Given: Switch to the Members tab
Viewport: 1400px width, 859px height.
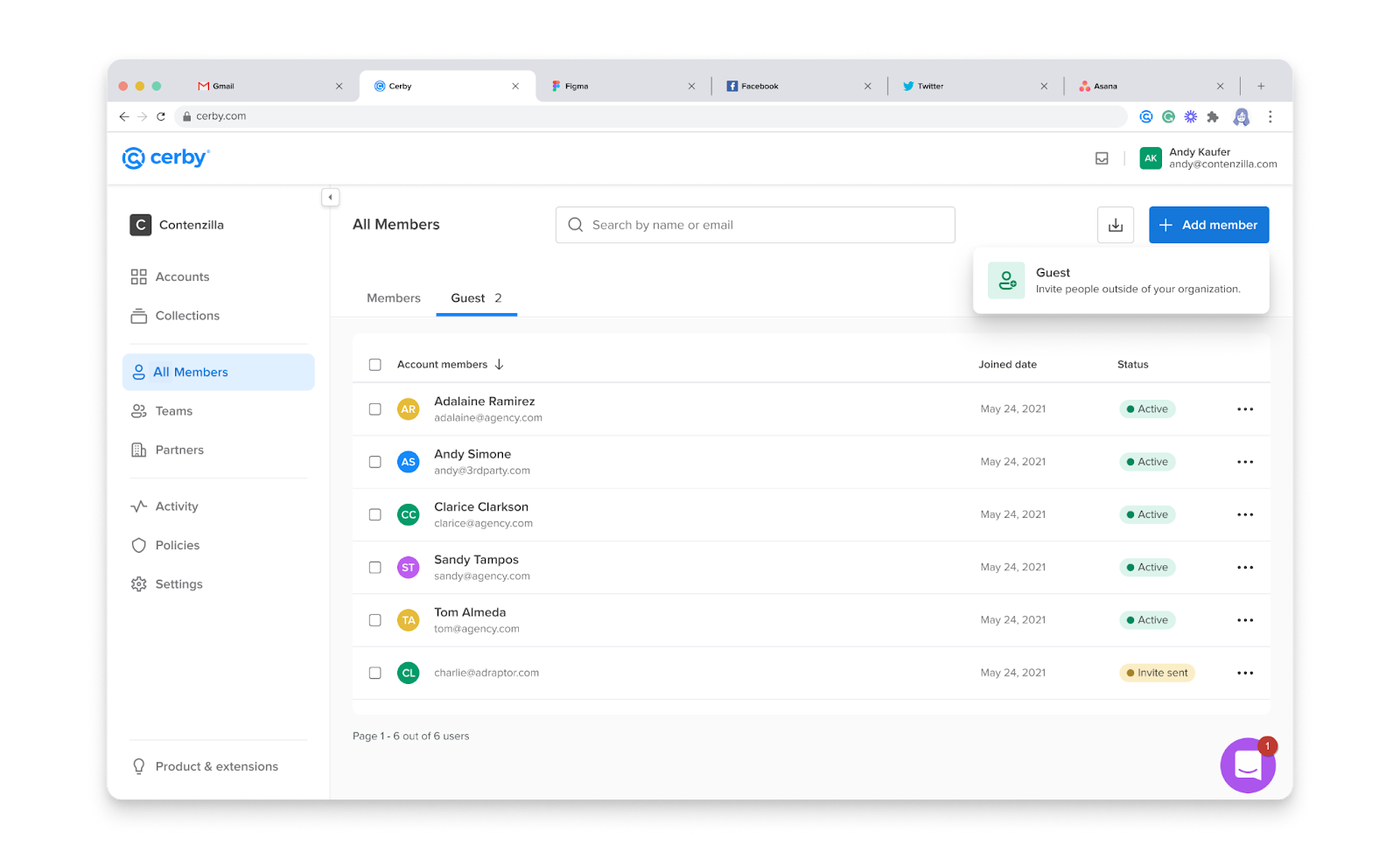Looking at the screenshot, I should click(x=394, y=298).
